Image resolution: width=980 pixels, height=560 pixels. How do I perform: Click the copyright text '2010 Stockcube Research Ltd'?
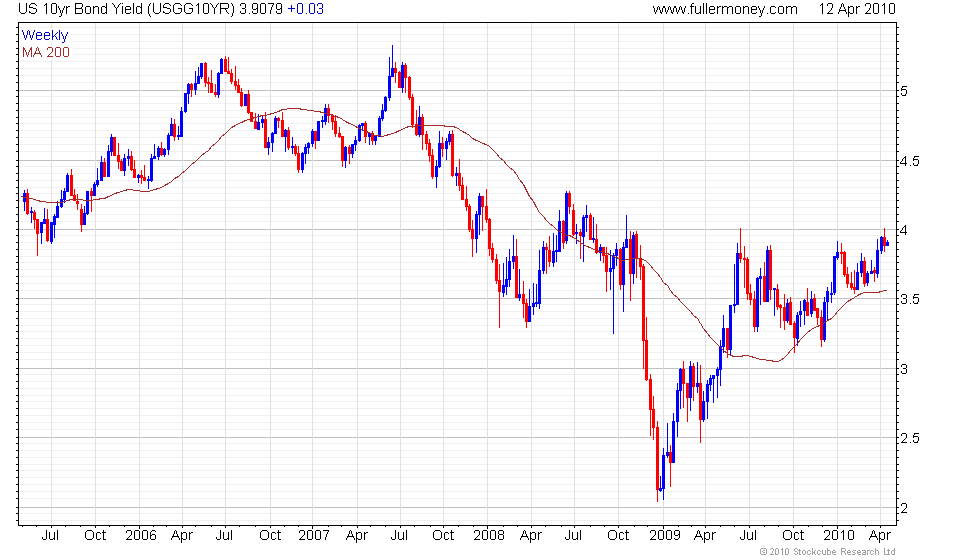coord(832,552)
